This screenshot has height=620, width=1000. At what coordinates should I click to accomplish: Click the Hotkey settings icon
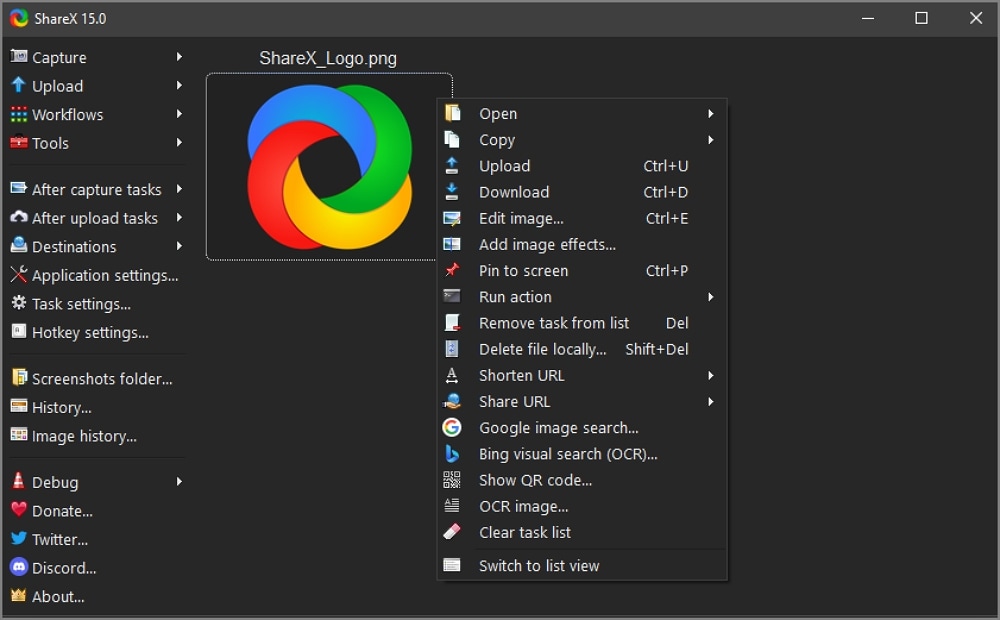[x=18, y=332]
